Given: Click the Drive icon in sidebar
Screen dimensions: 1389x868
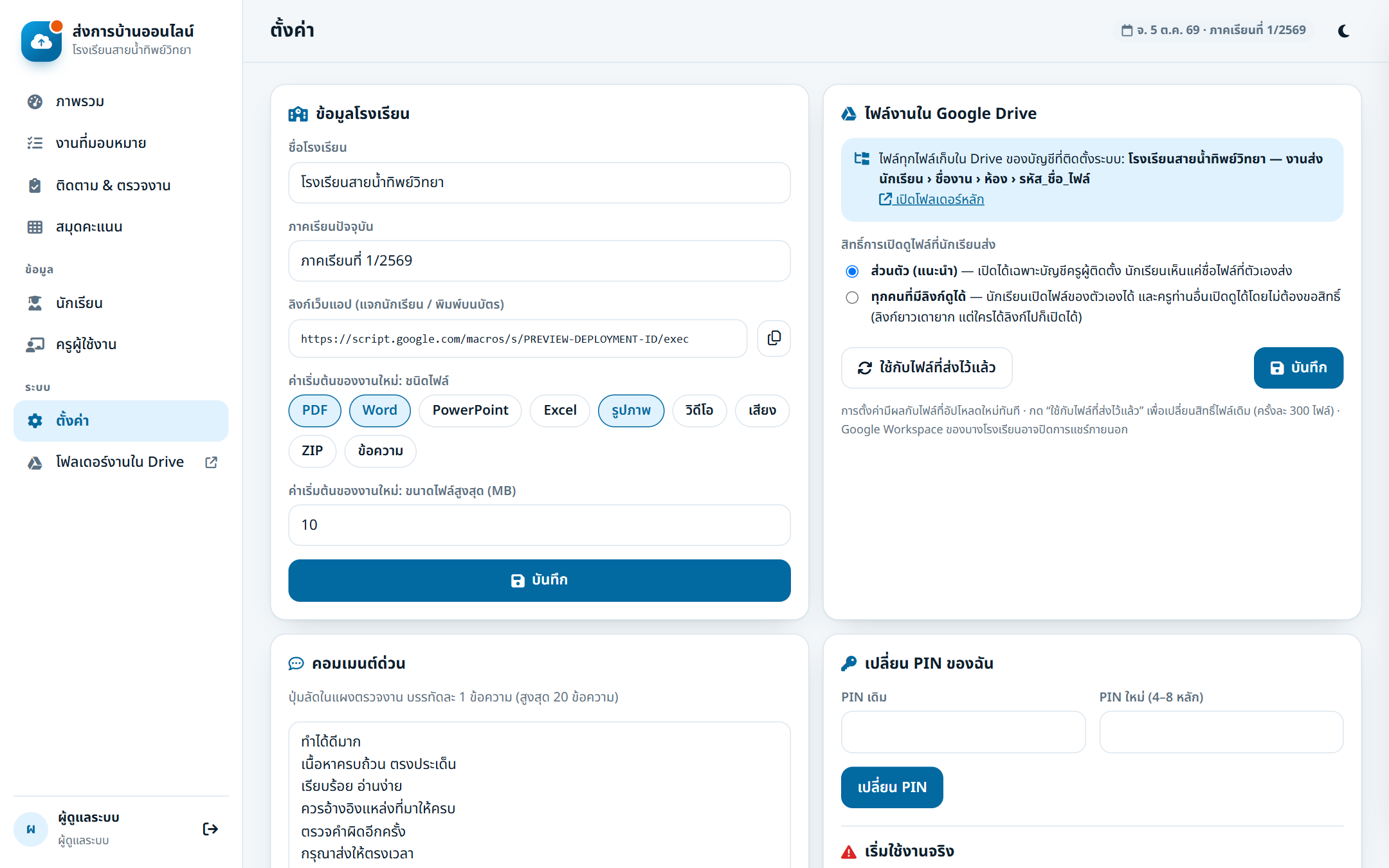Looking at the screenshot, I should pos(35,462).
